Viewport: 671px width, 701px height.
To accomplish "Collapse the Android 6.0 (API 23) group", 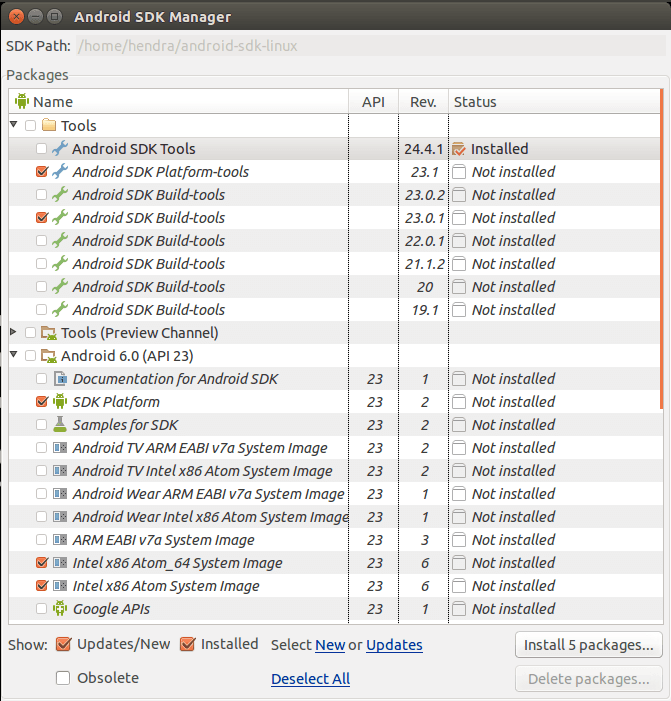I will click(x=13, y=355).
